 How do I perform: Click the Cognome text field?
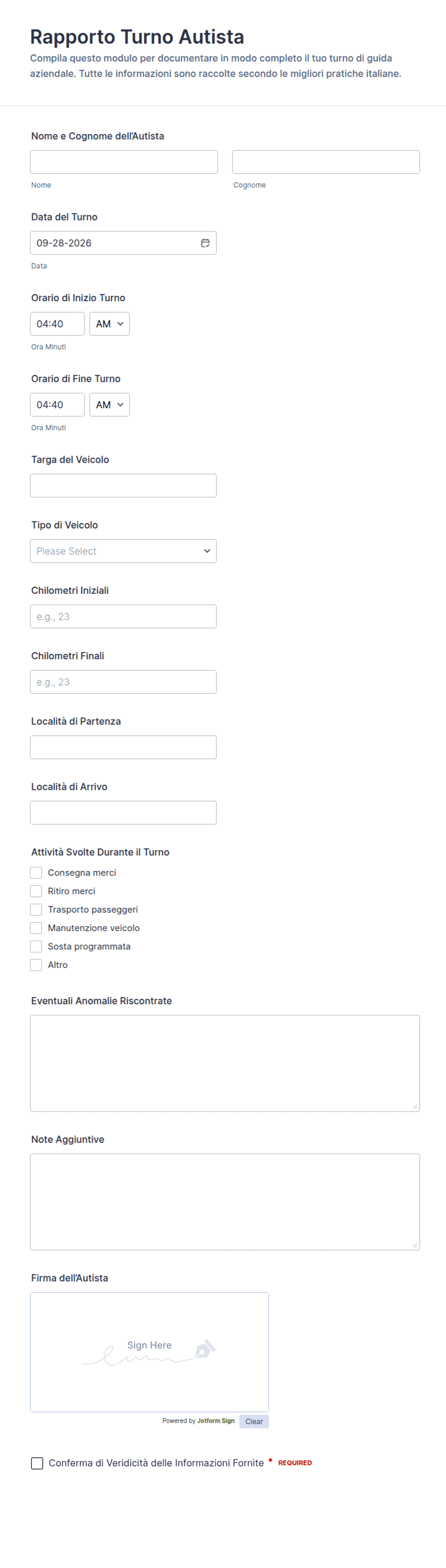[x=326, y=162]
